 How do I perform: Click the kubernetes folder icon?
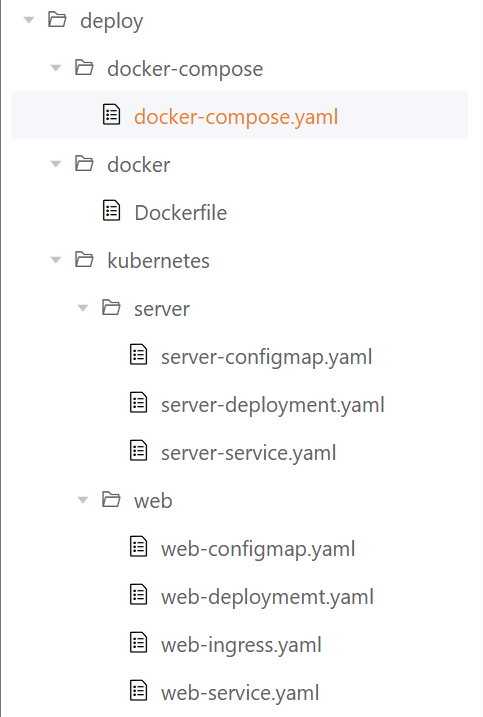[x=84, y=260]
